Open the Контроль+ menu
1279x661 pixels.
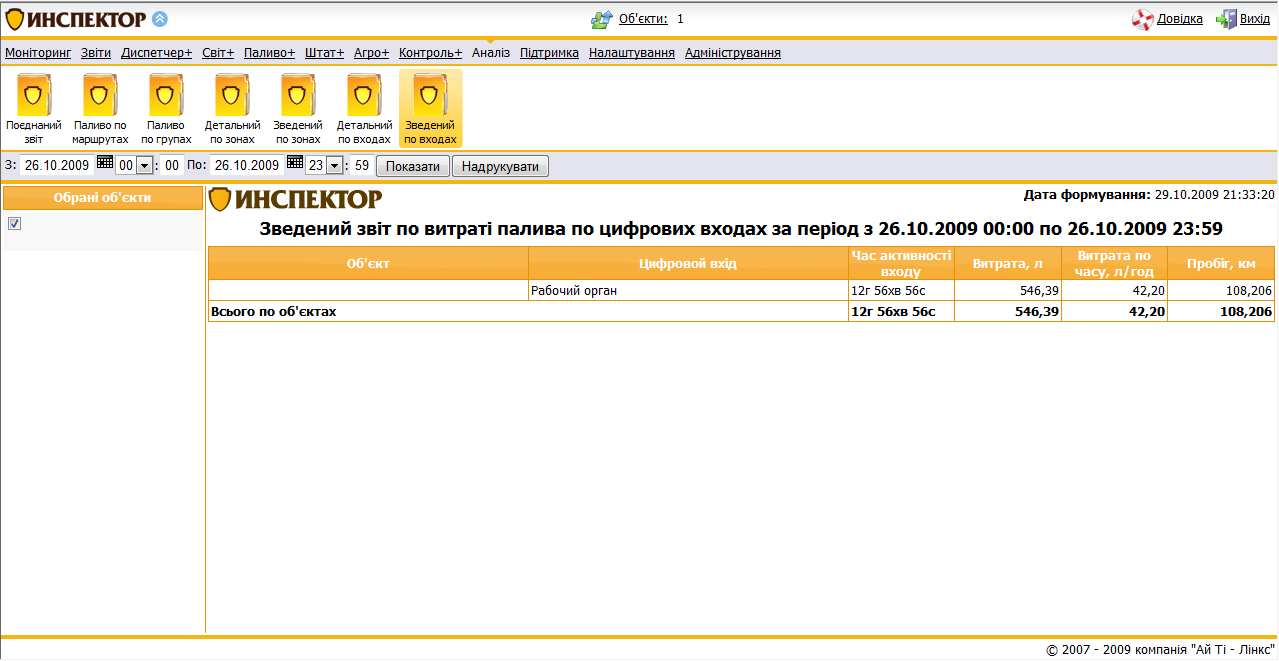430,53
